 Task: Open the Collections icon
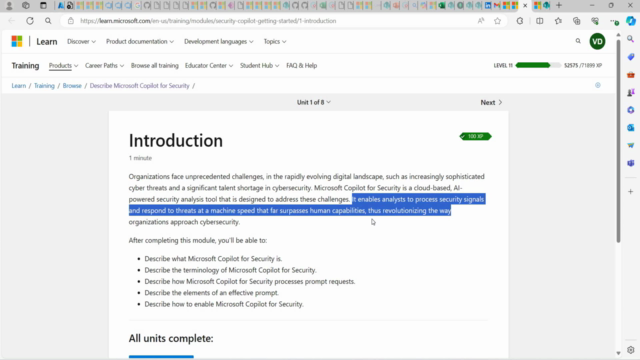tap(576, 21)
